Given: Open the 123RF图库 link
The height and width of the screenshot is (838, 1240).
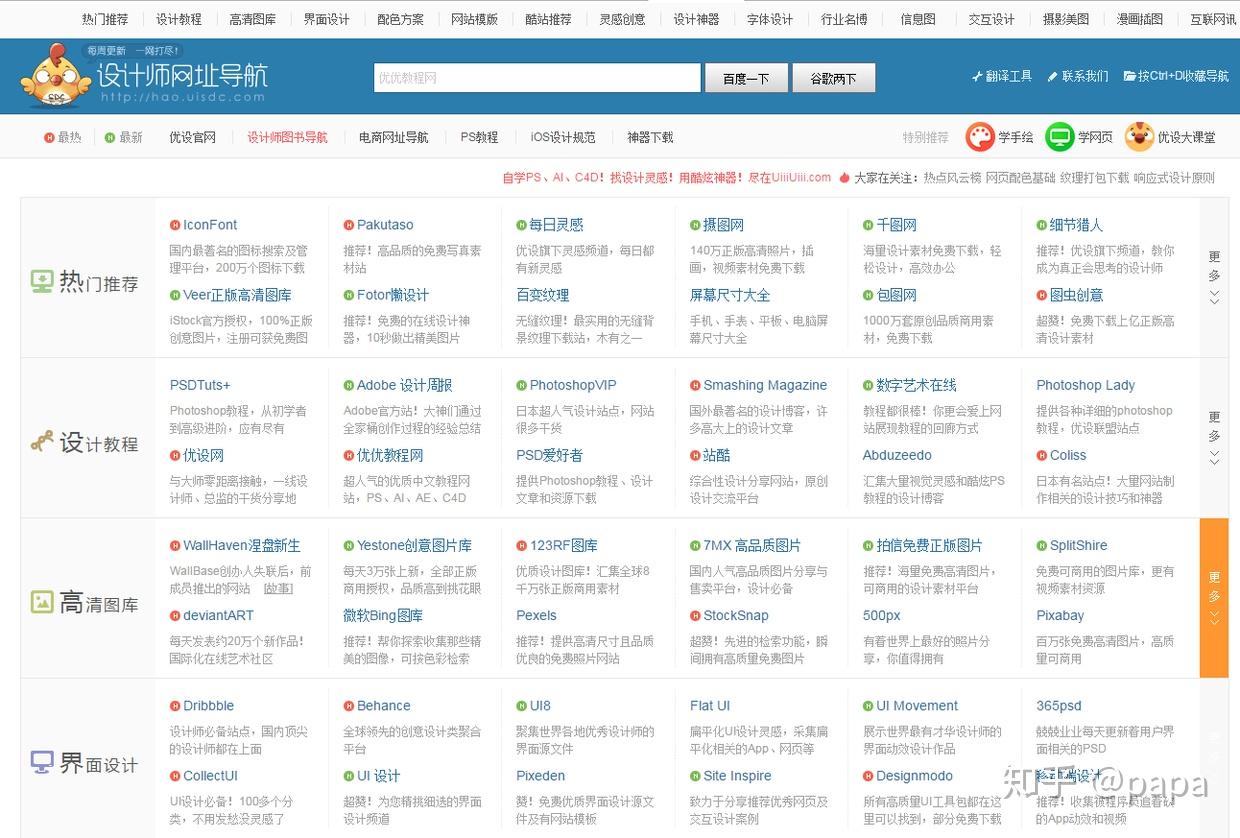Looking at the screenshot, I should point(564,545).
